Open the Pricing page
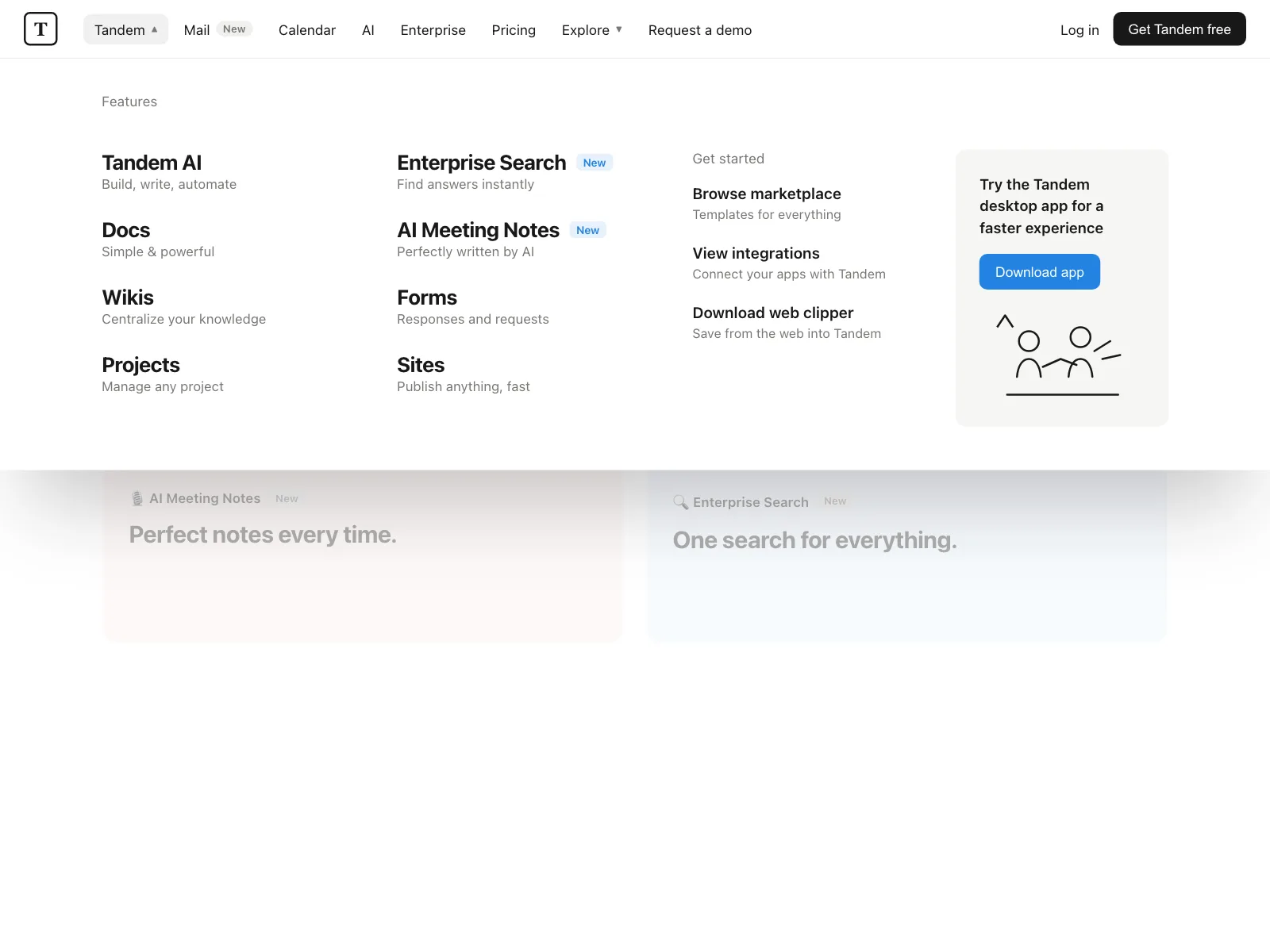The height and width of the screenshot is (952, 1270). tap(514, 30)
